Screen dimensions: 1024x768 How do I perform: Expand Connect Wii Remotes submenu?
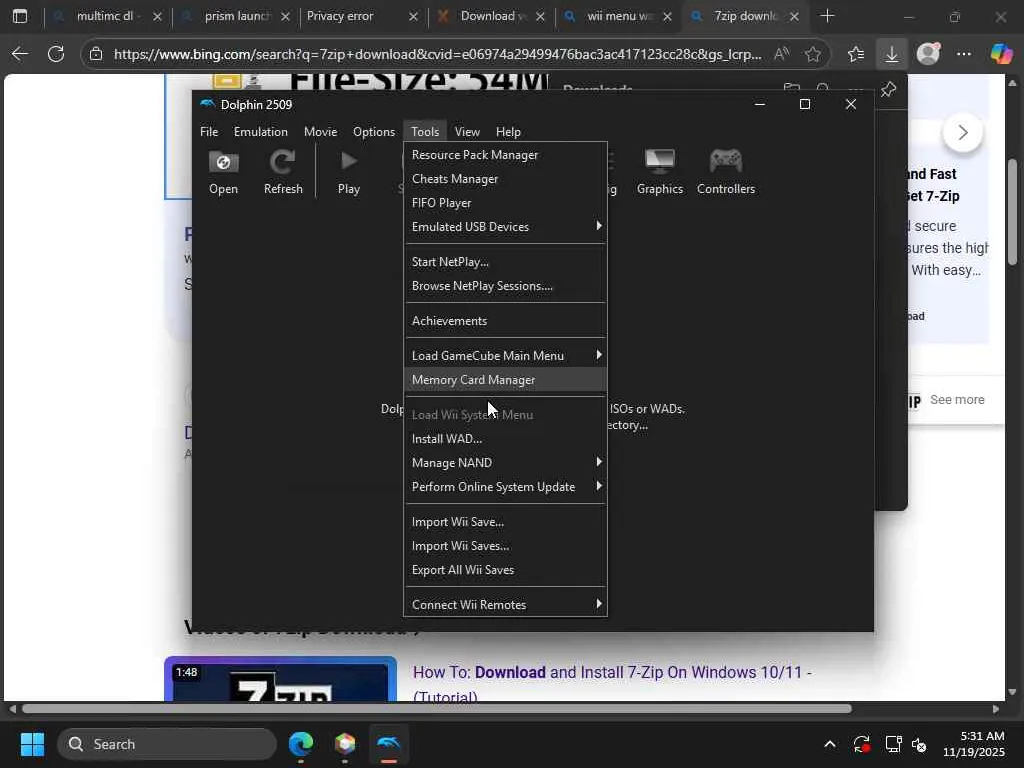point(505,605)
